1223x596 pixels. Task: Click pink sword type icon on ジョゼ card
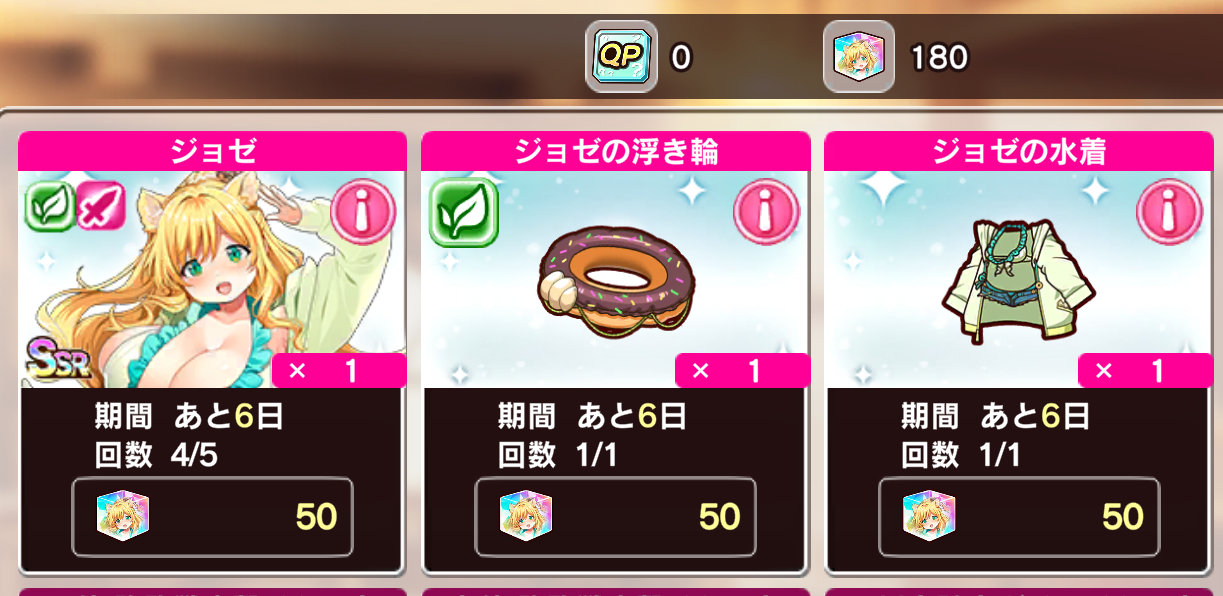pos(99,205)
